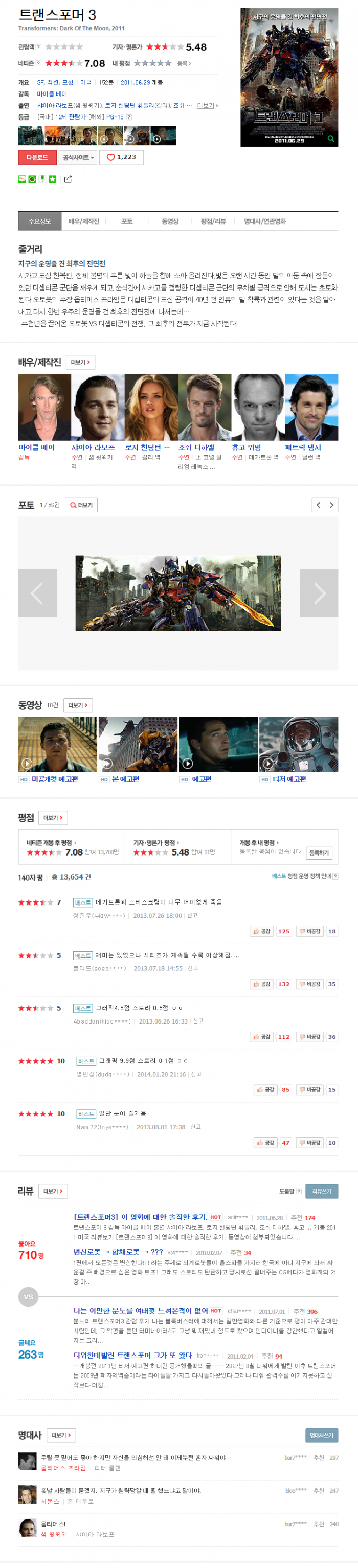
Task: Click previous photo arrow in 포토 header
Action: pyautogui.click(x=318, y=505)
